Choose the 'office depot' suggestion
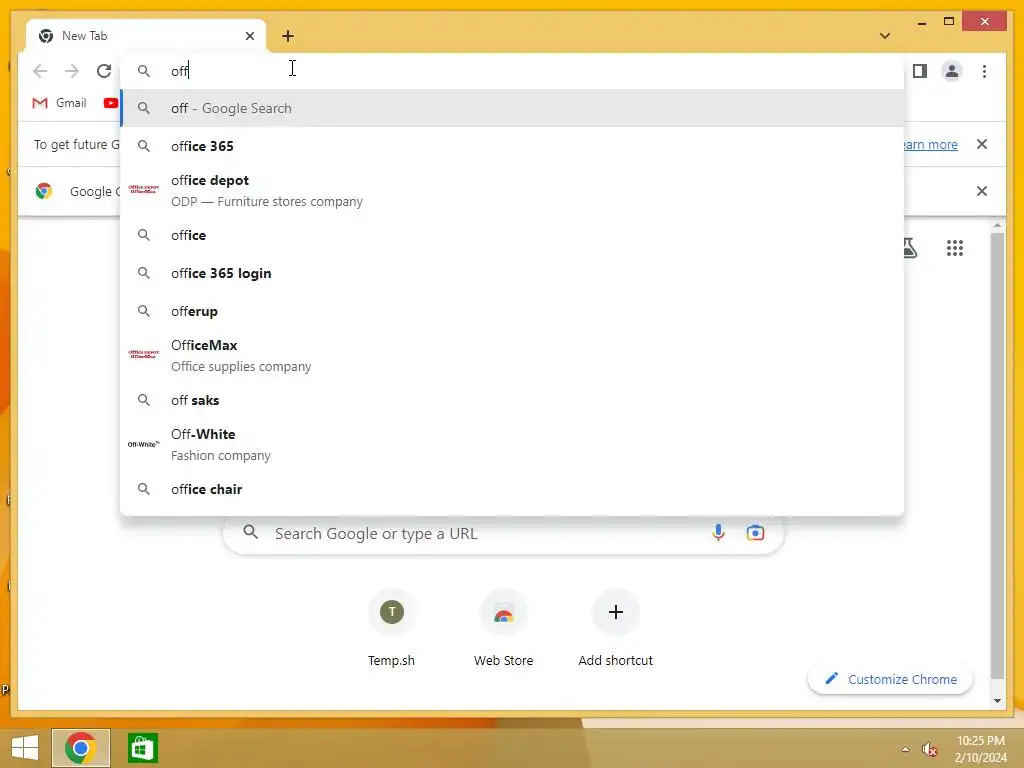 (513, 190)
